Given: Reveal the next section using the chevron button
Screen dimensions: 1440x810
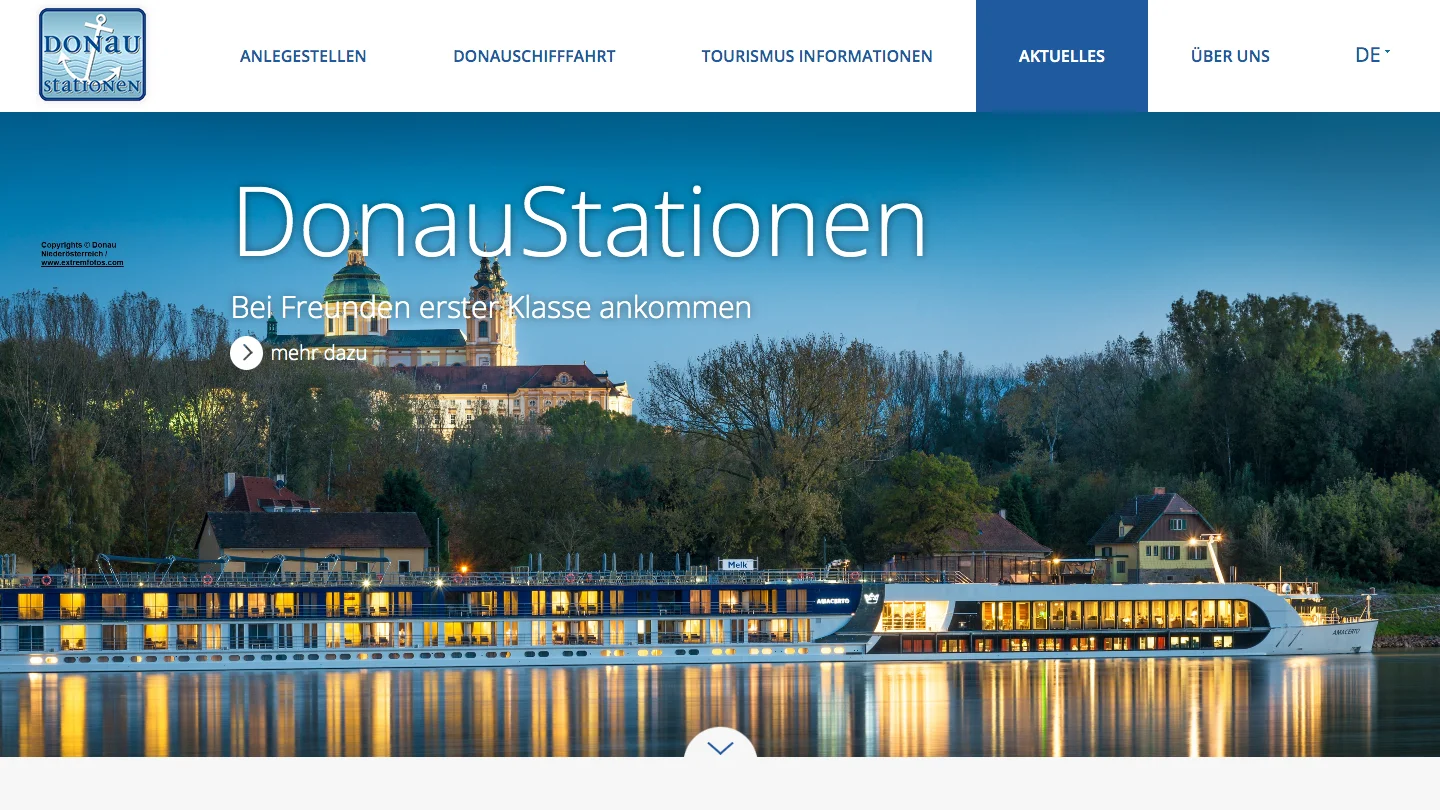Looking at the screenshot, I should point(720,748).
